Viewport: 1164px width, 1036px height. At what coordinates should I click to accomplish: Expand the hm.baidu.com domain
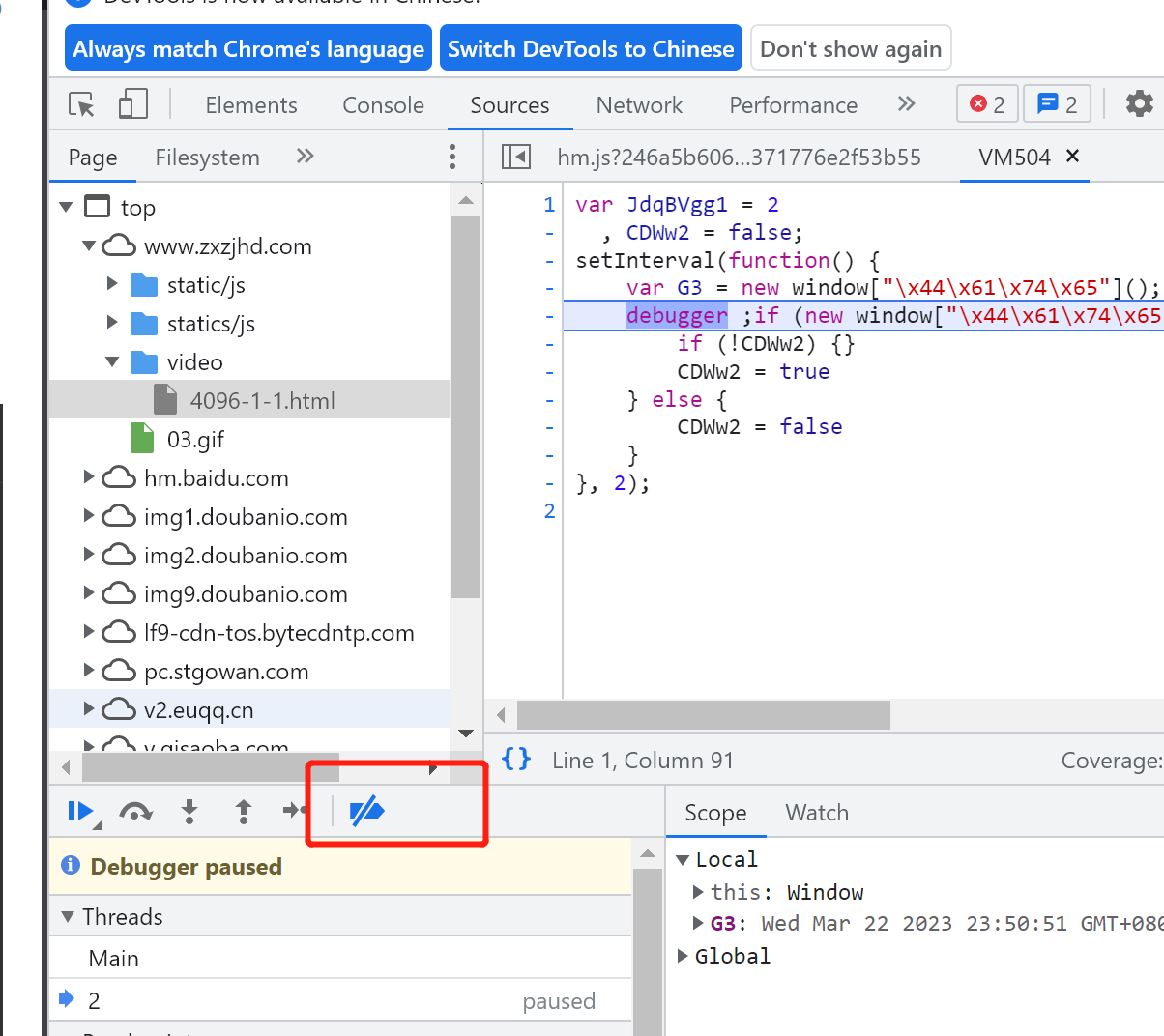point(89,477)
